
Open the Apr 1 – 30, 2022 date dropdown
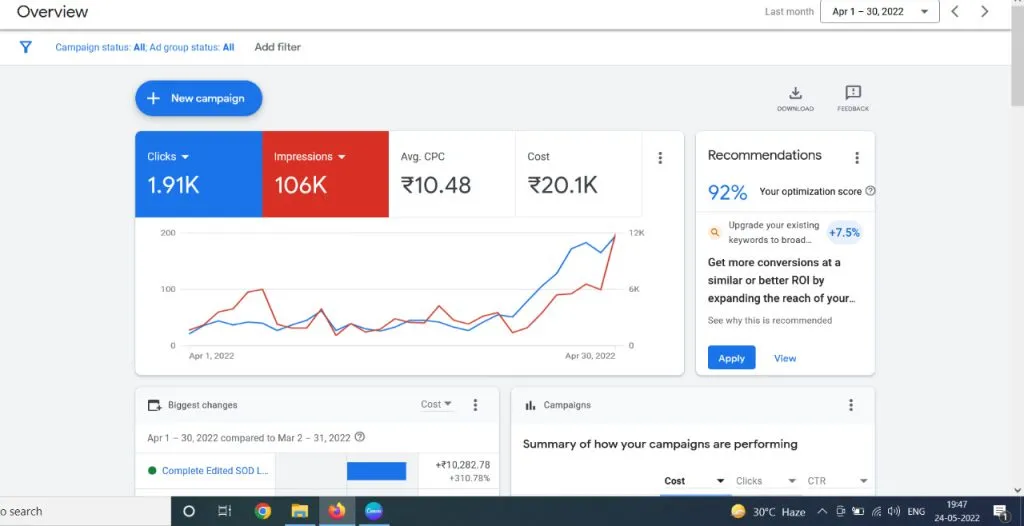coord(880,11)
